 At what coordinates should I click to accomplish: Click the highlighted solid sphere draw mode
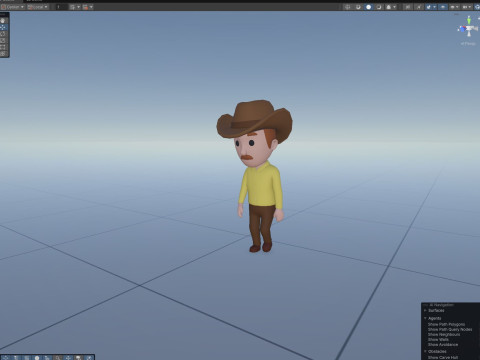(368, 7)
